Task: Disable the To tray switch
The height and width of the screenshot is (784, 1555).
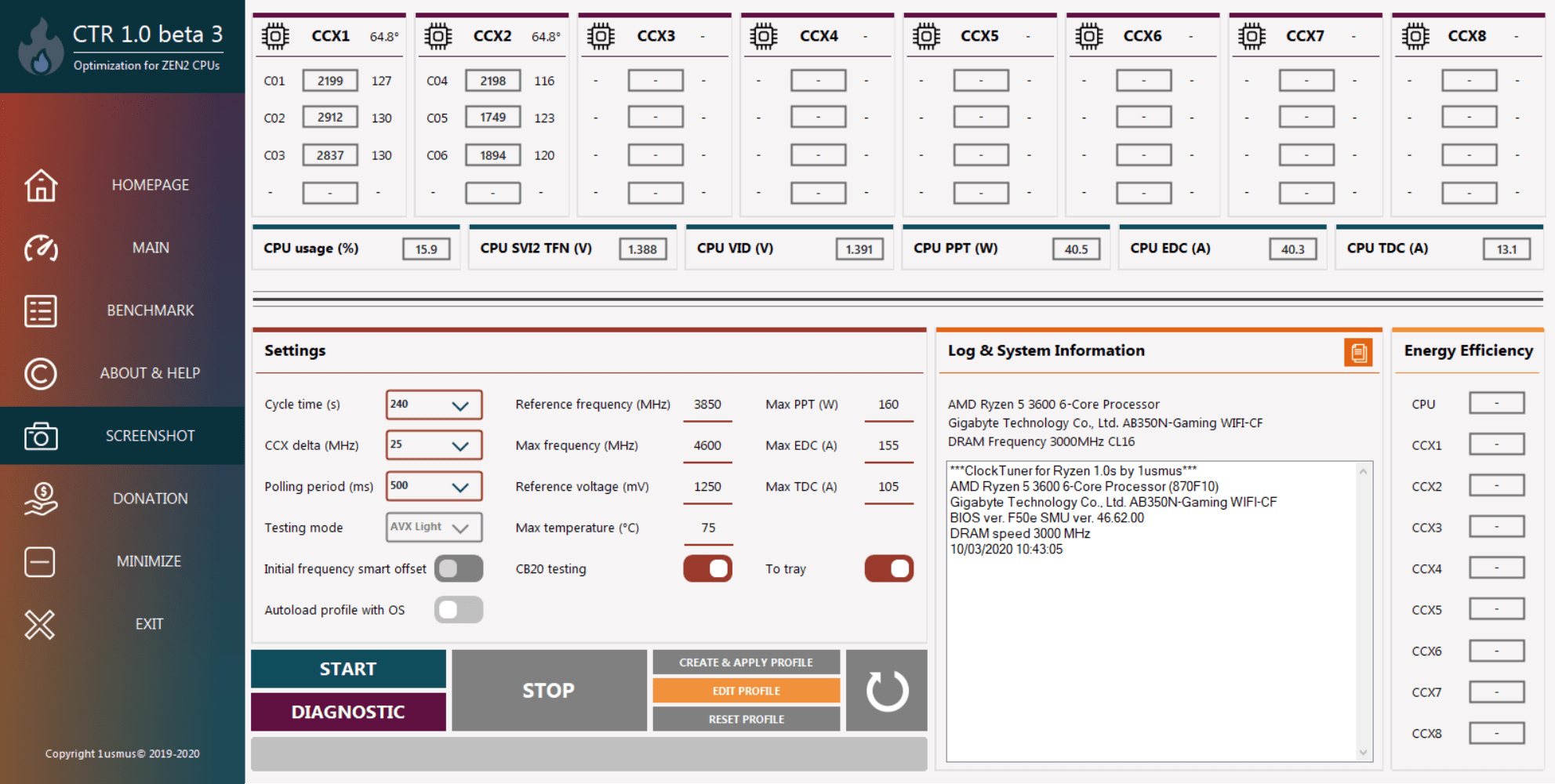Action: (888, 568)
